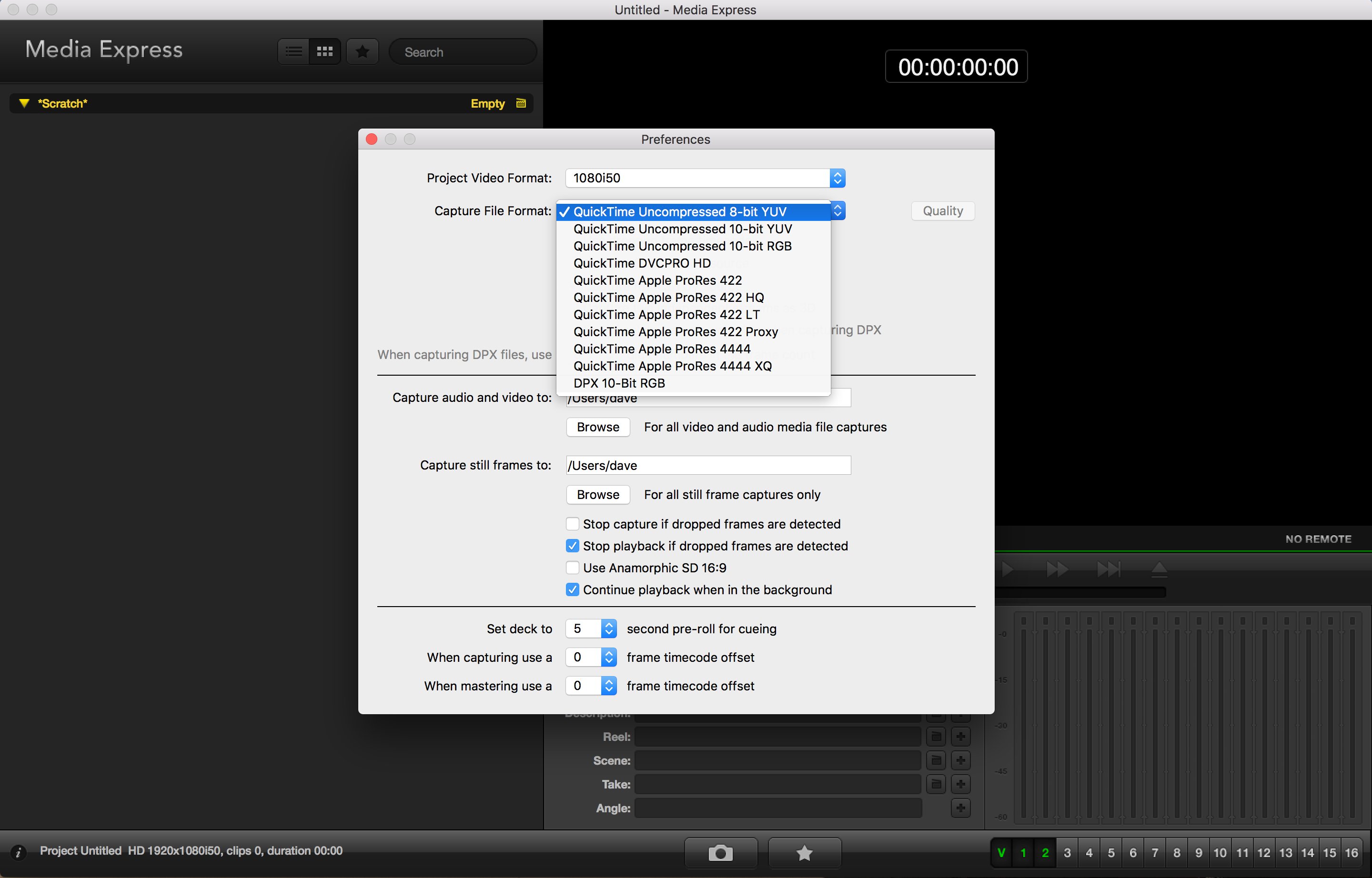Click the 00:00:00:00 timecode display

pos(957,67)
